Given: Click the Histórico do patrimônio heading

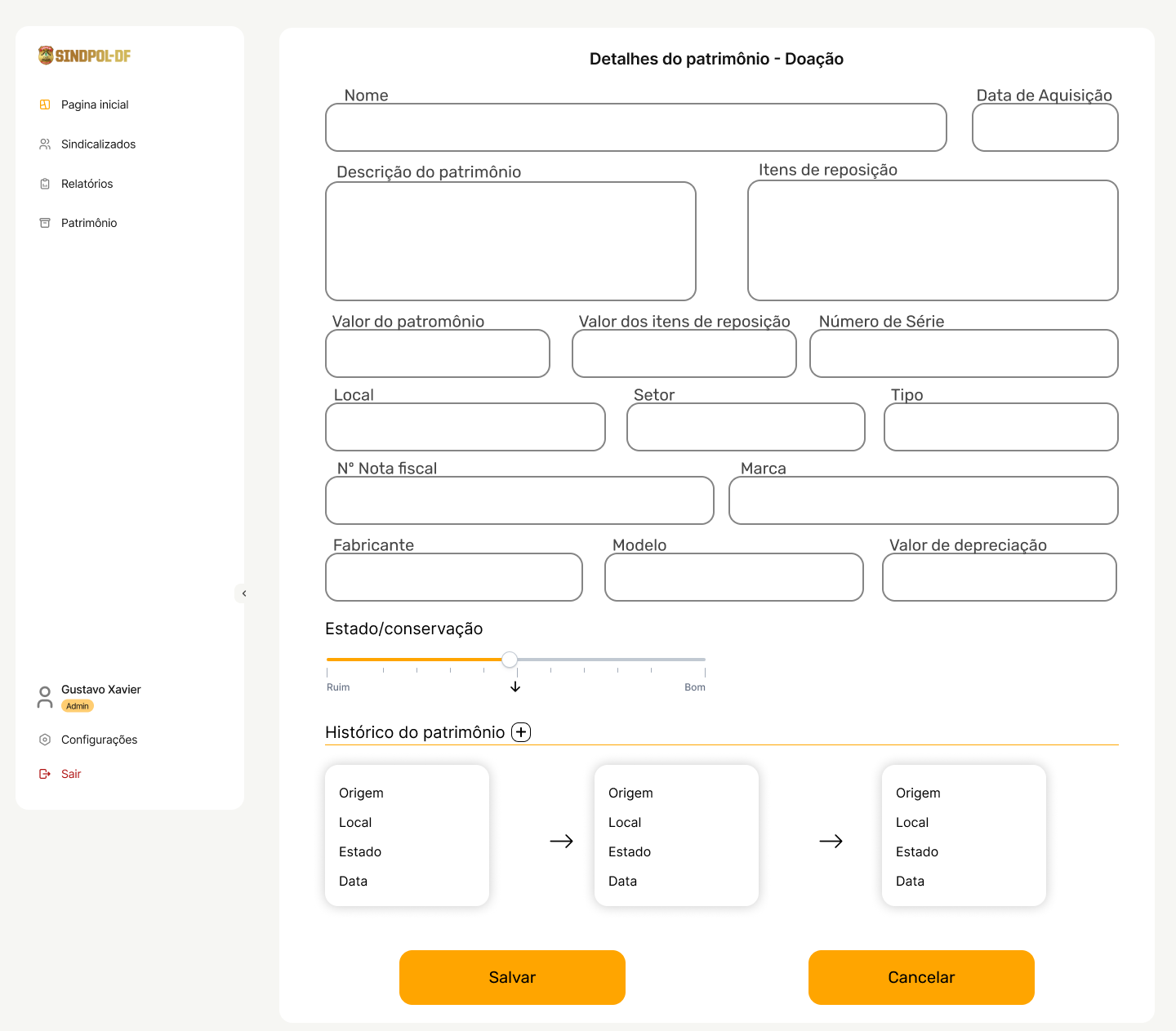Looking at the screenshot, I should [415, 732].
